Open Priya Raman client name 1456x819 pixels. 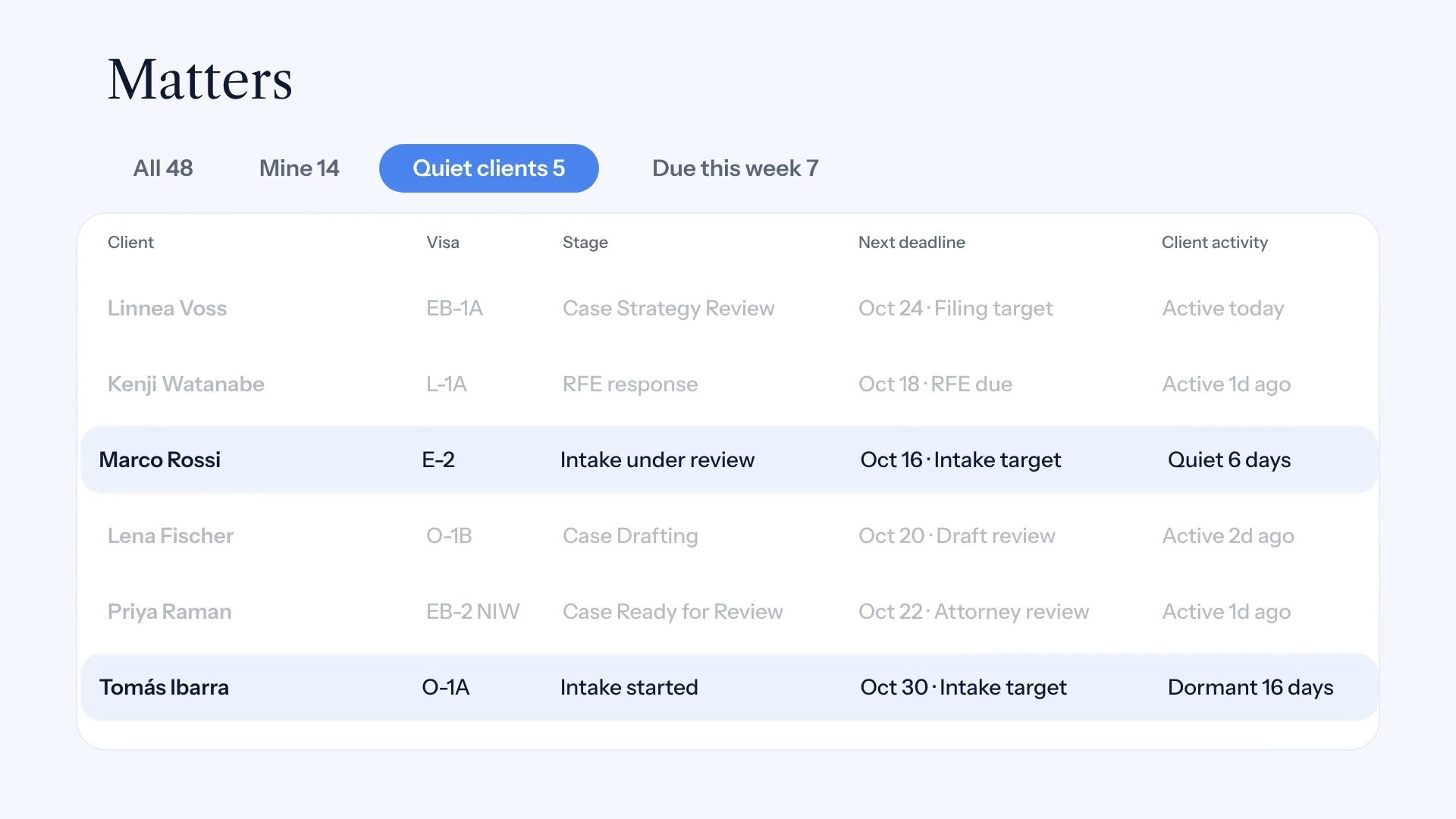pos(170,612)
